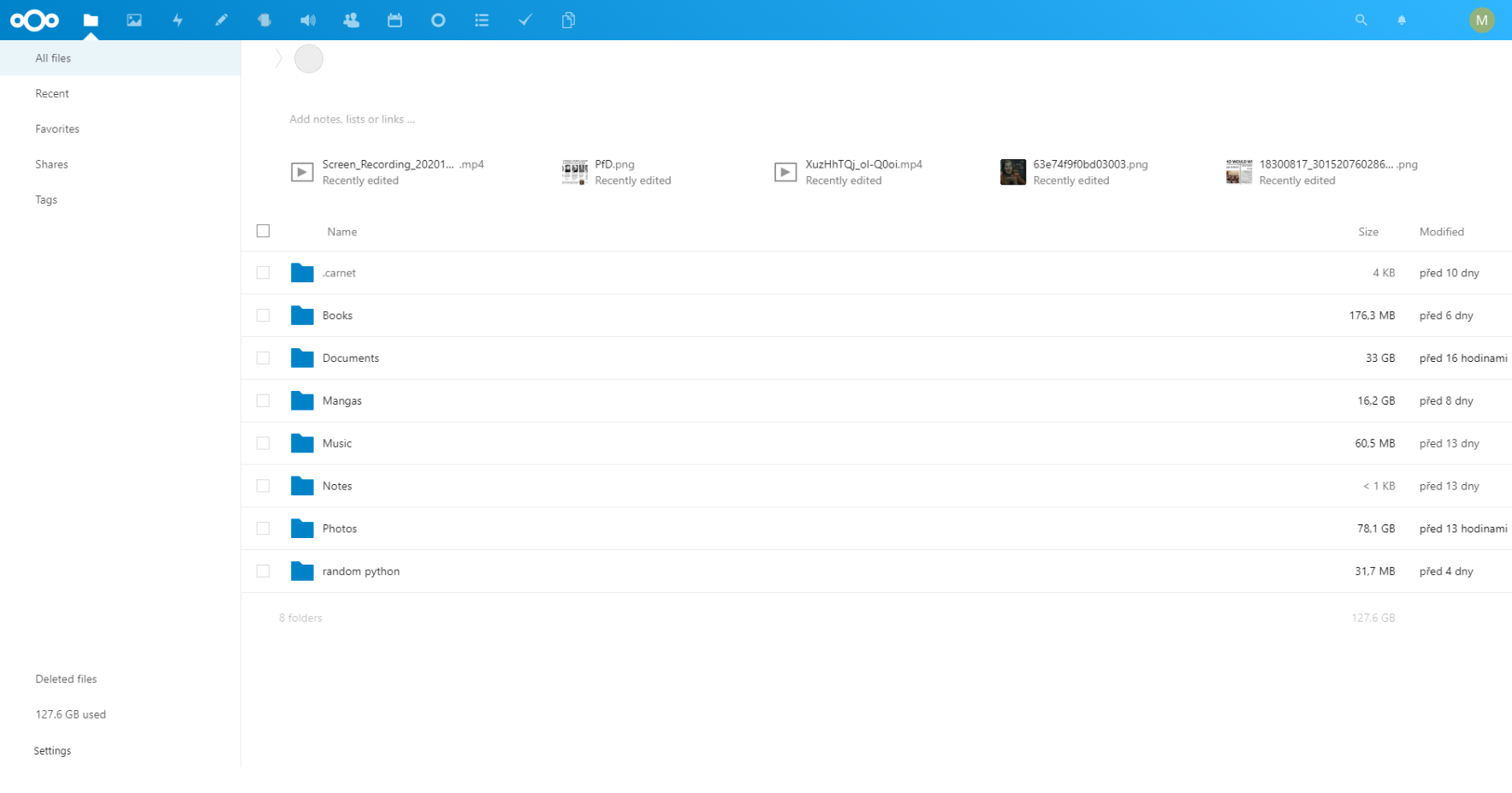Open the Documents folder
The image size is (1512, 793).
point(351,358)
